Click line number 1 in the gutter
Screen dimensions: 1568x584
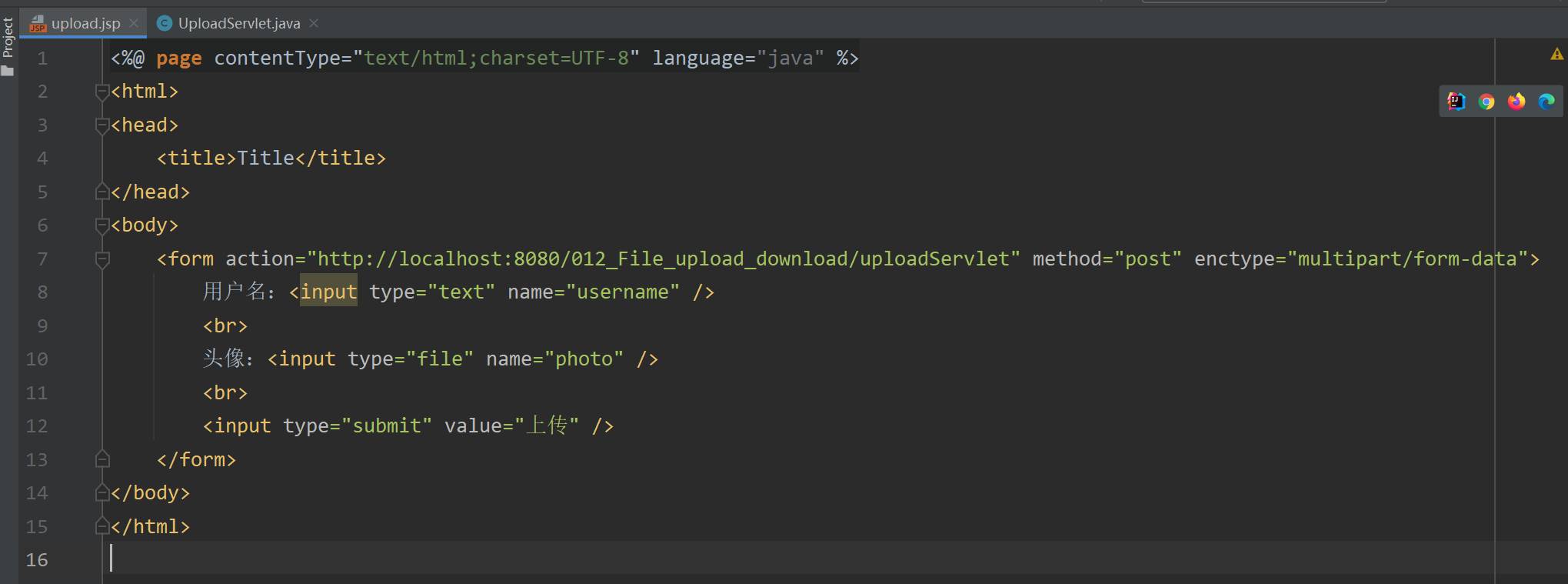coord(42,58)
